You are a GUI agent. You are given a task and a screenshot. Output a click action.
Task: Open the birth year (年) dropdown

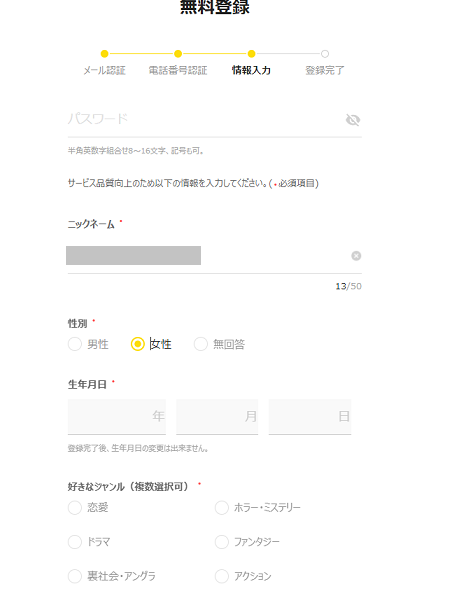[117, 417]
